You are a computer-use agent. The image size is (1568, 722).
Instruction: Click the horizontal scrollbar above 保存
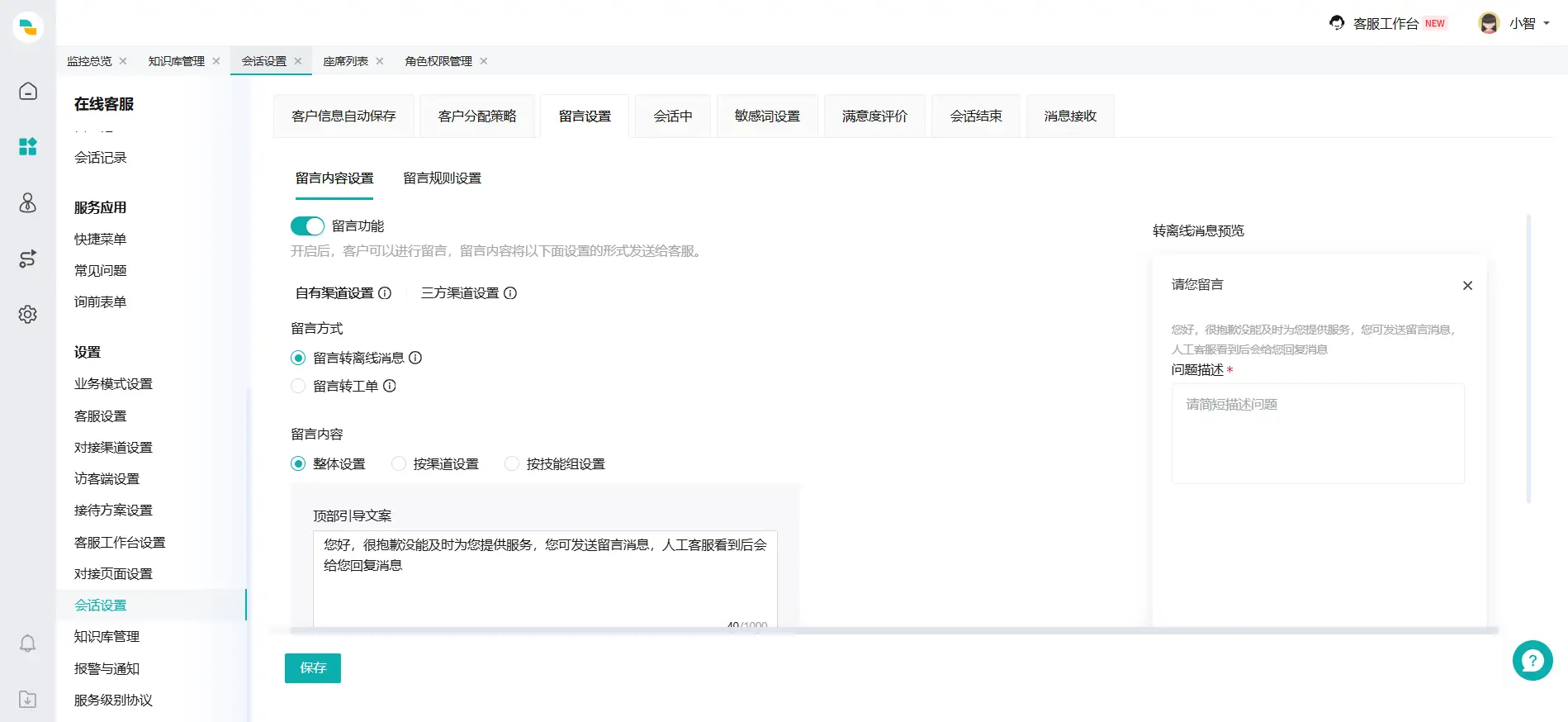894,630
